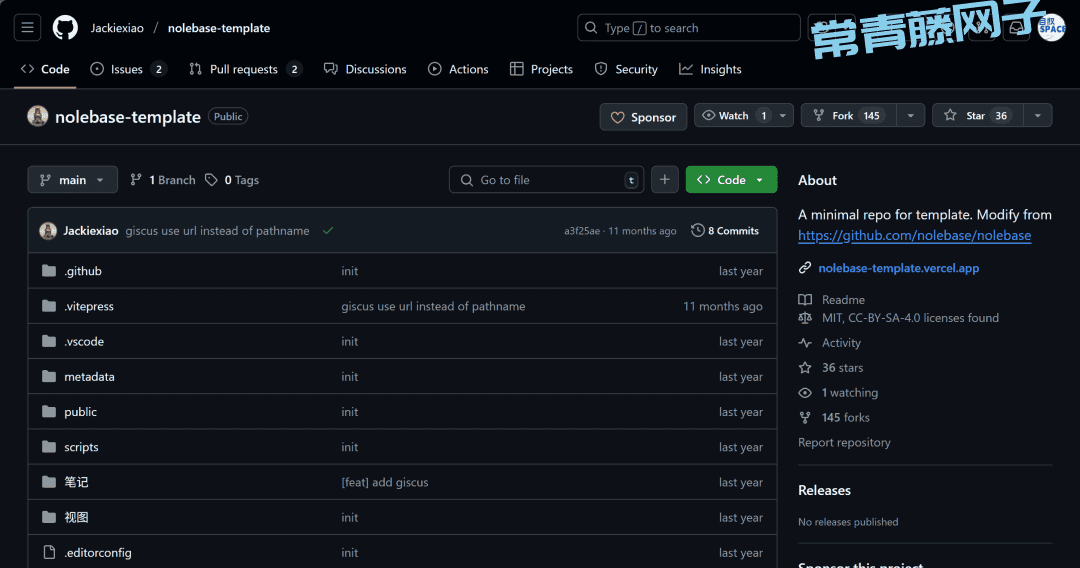Open the Projects tab
Screen dimensions: 1080x568
[x=541, y=69]
